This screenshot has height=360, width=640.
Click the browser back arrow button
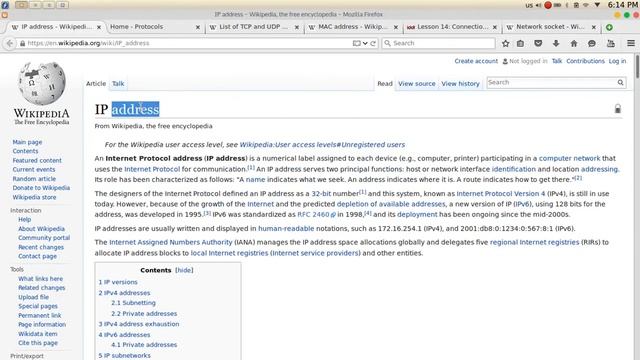(x=10, y=43)
